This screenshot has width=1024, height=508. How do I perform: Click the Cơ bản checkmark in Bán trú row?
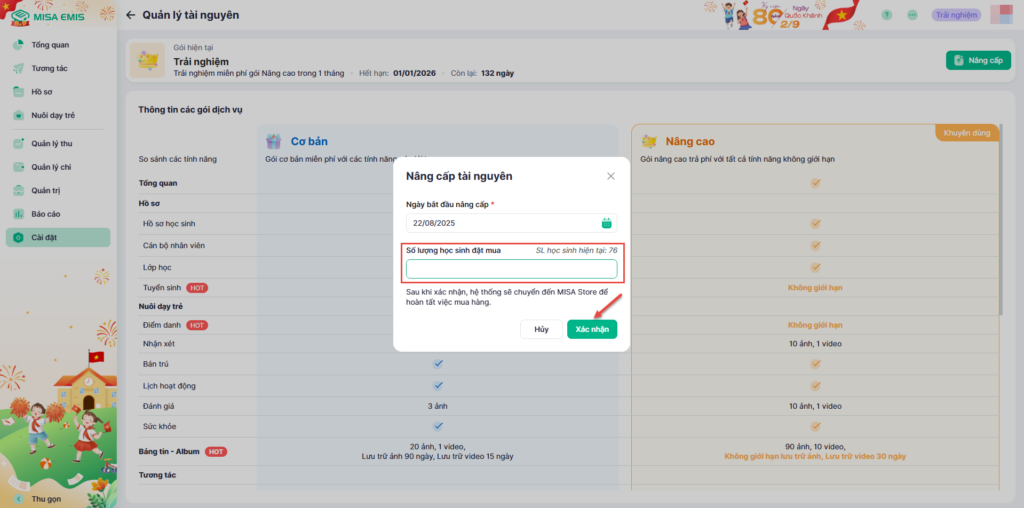click(438, 363)
